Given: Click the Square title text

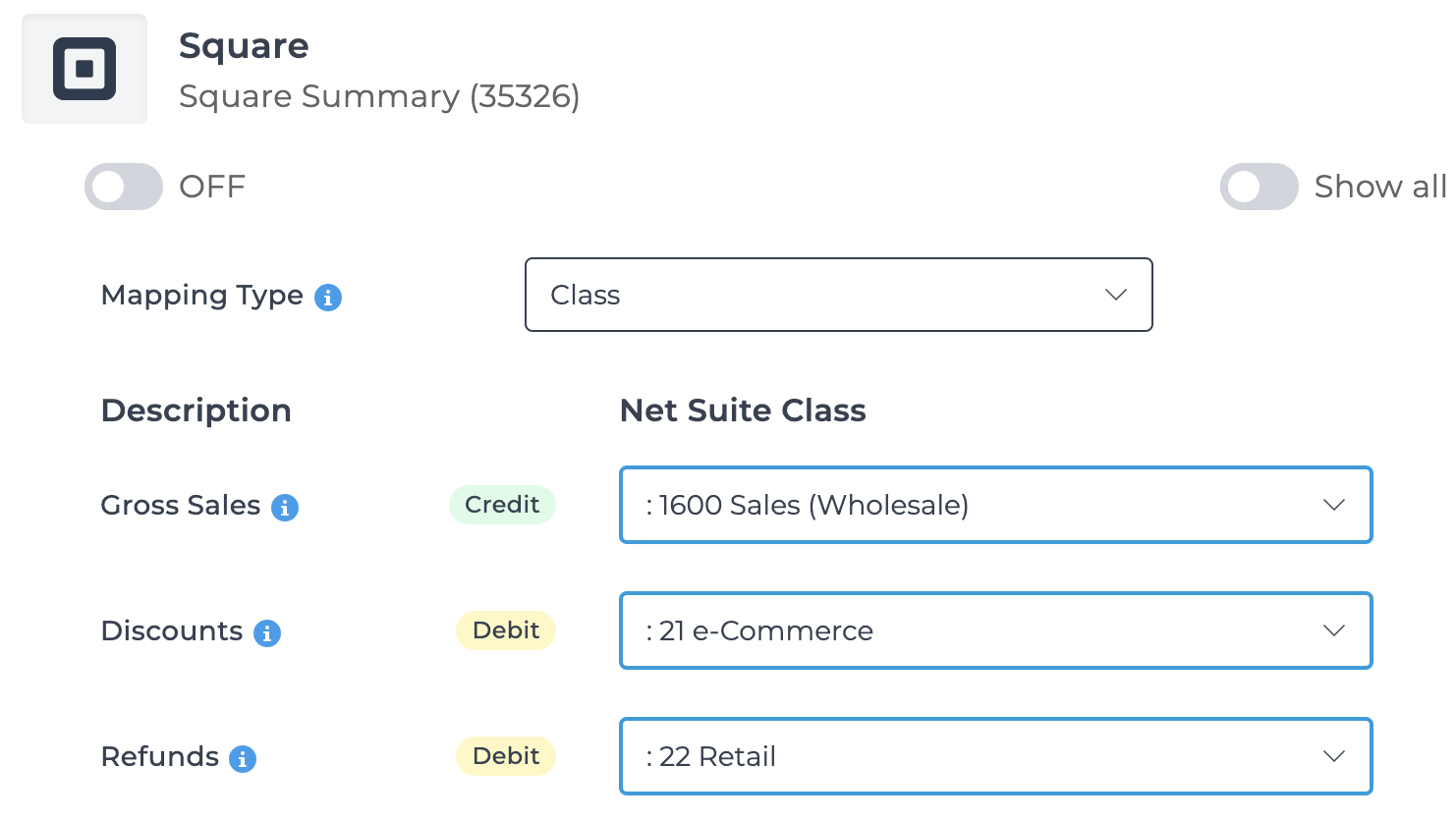Looking at the screenshot, I should tap(244, 45).
